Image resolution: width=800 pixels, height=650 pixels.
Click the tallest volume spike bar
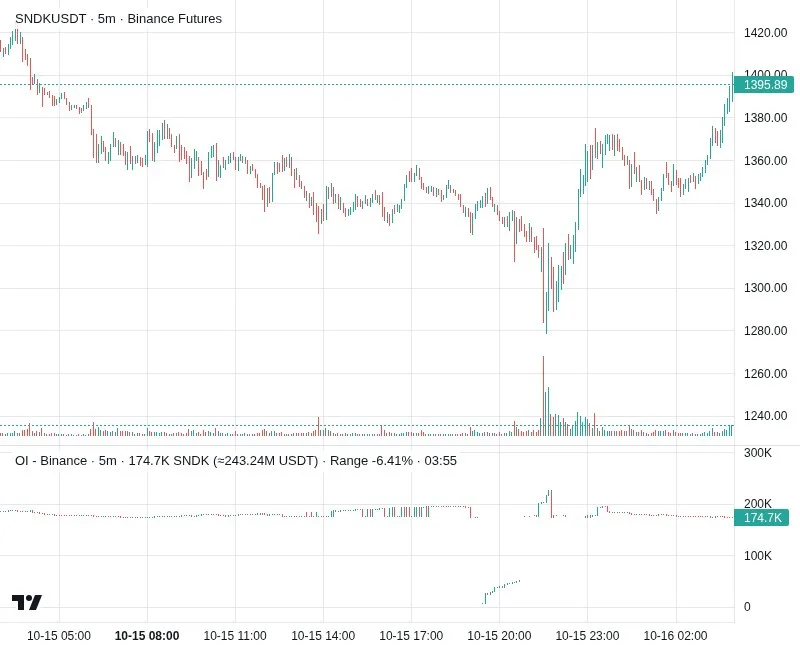click(543, 396)
